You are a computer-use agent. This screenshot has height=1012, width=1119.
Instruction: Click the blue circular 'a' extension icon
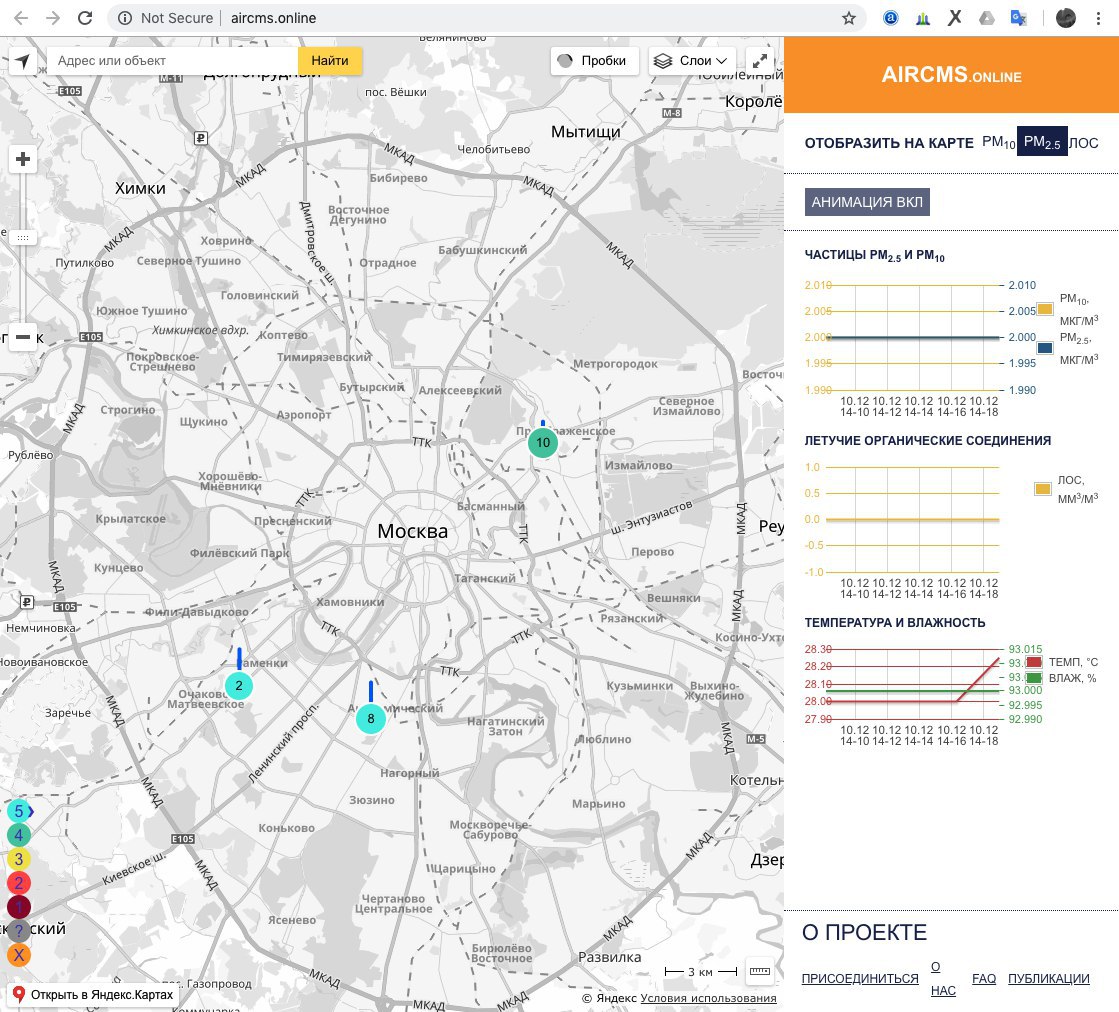(891, 18)
